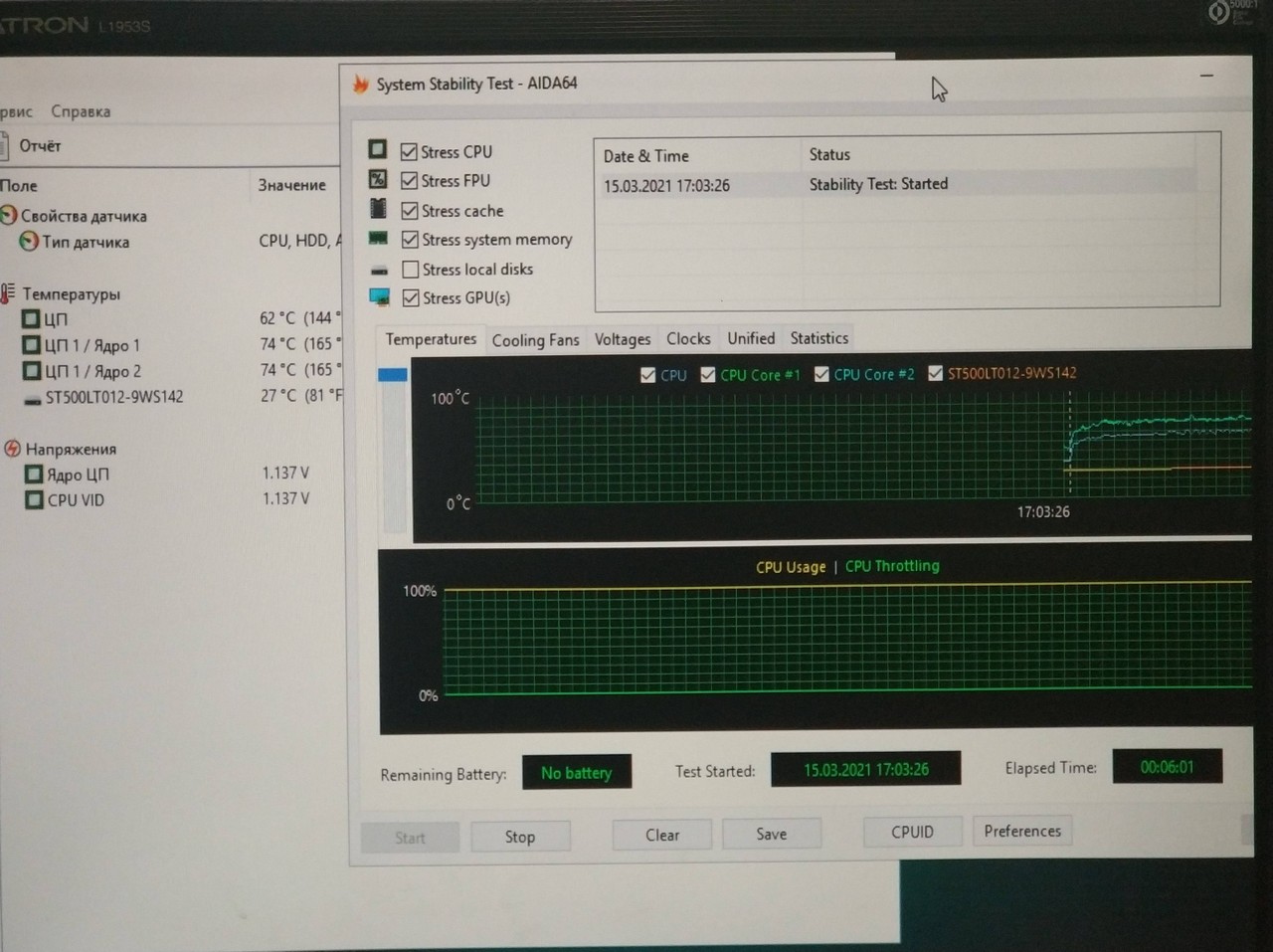This screenshot has width=1273, height=952.
Task: Click the disk drive icon beside Stress local disks
Action: pos(379,270)
